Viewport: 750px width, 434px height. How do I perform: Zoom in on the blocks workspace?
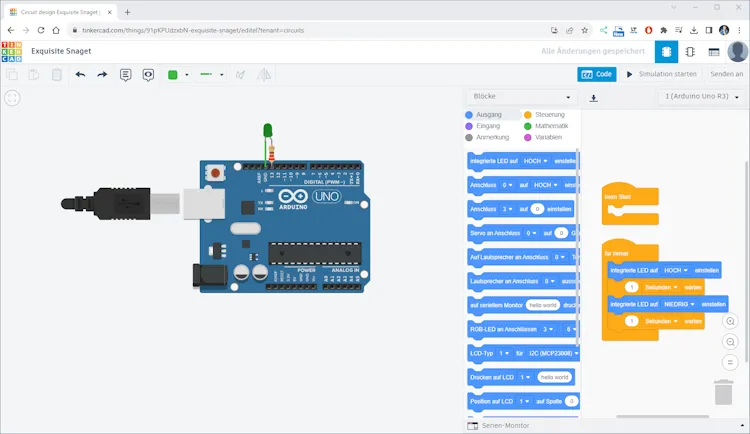[731, 321]
